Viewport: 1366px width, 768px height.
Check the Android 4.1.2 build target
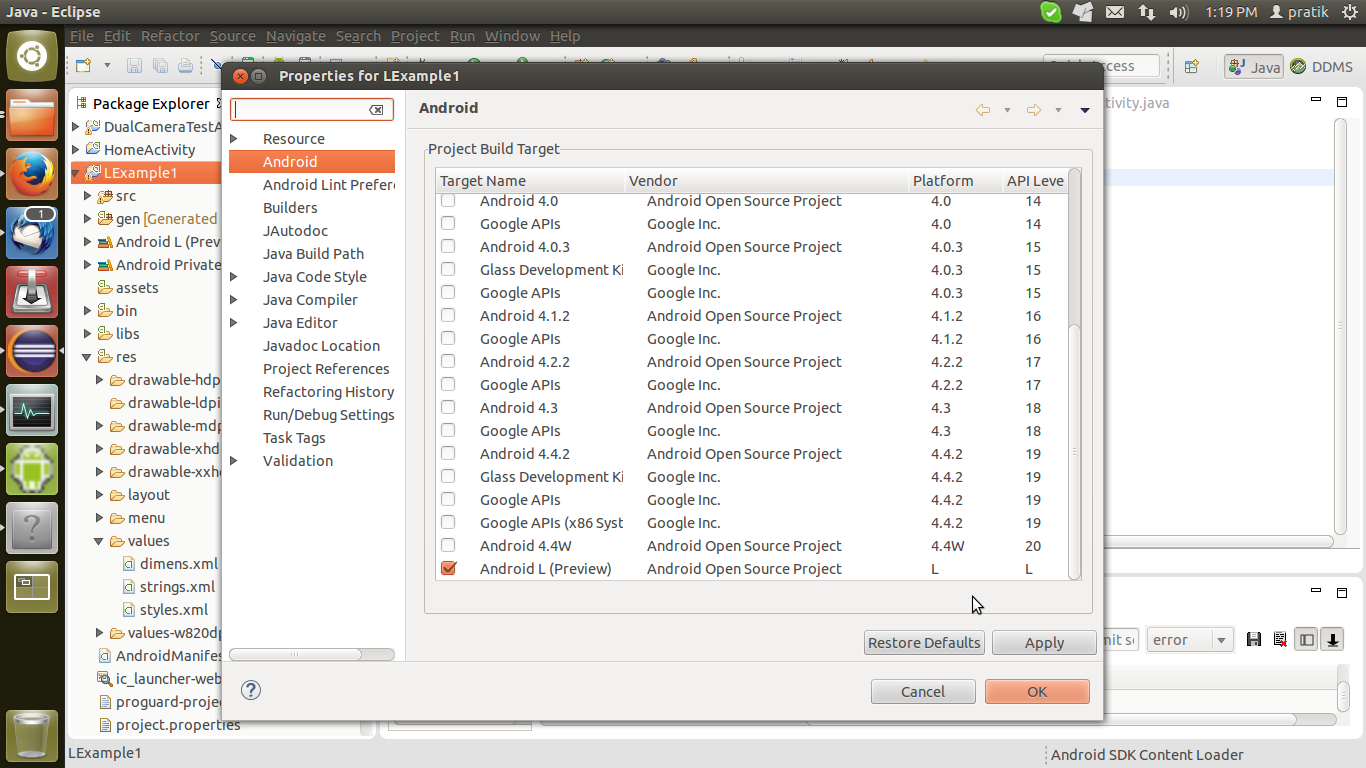coord(448,315)
